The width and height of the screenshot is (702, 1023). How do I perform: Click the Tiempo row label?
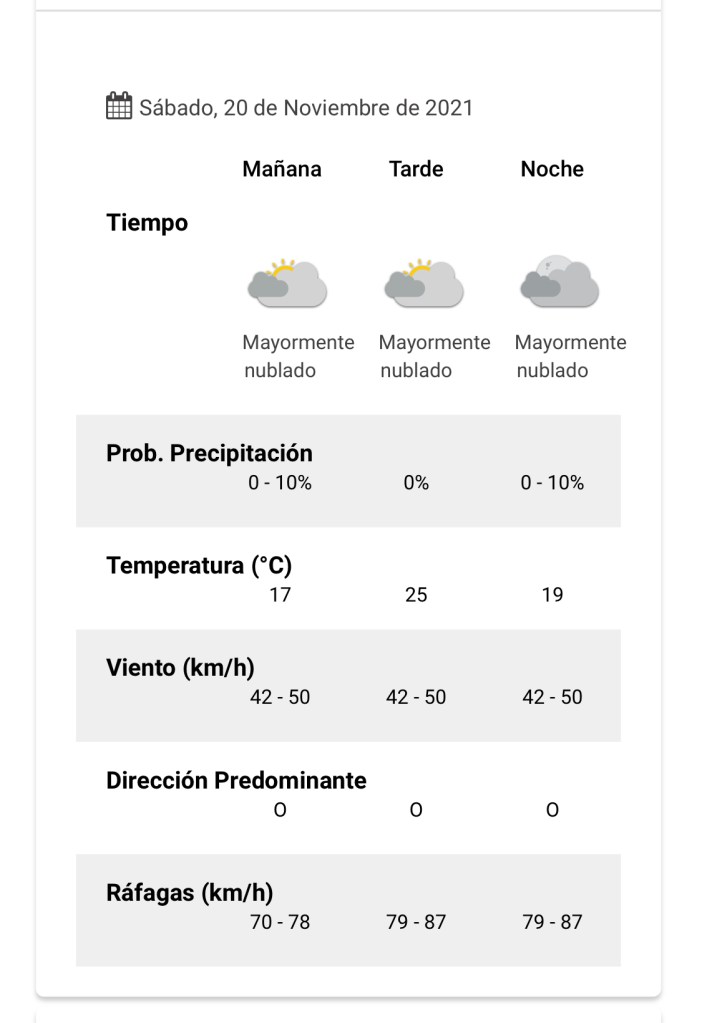tap(147, 223)
